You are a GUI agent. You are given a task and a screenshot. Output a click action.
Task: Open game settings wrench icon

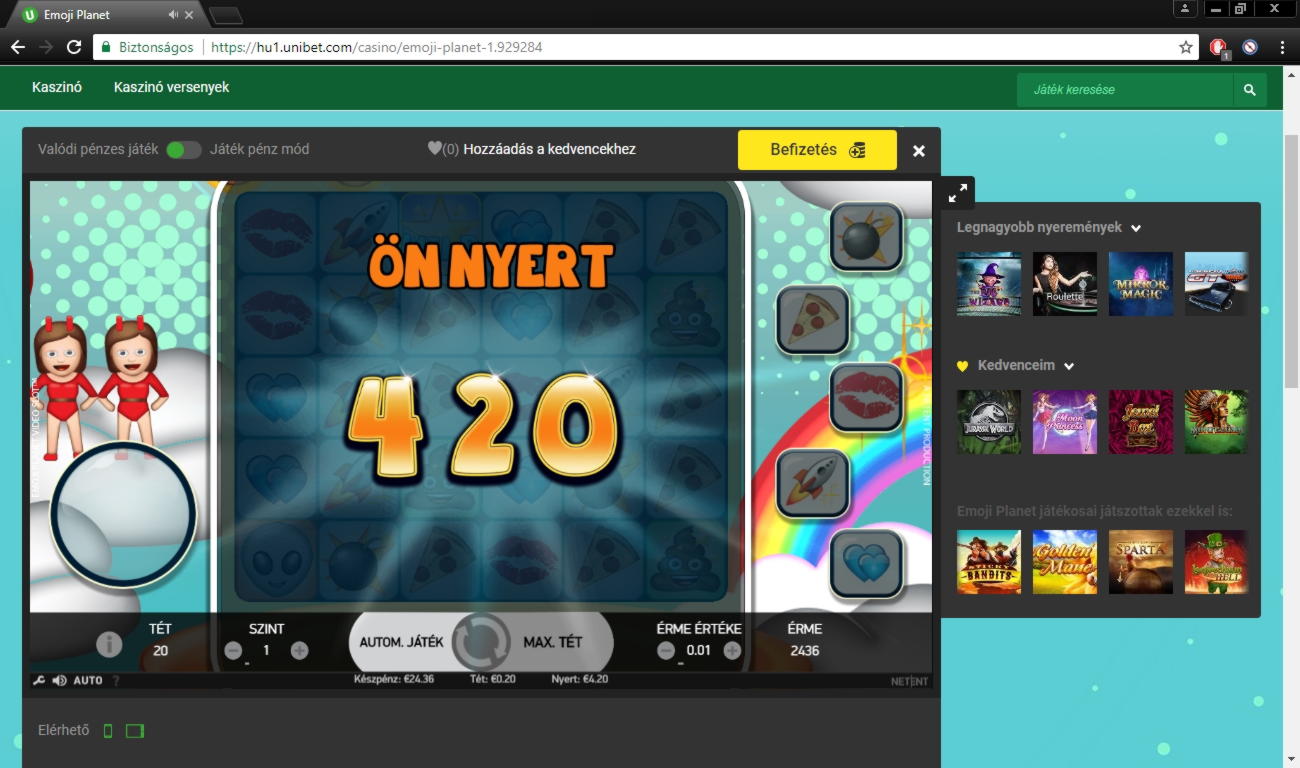pos(39,681)
